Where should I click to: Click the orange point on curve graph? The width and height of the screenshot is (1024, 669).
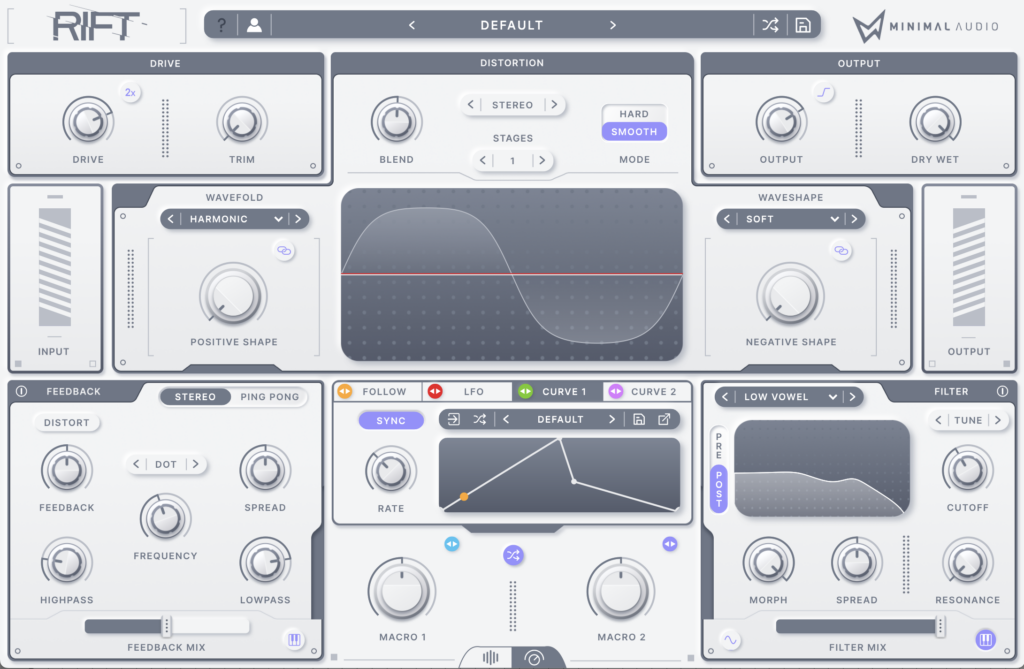(464, 497)
